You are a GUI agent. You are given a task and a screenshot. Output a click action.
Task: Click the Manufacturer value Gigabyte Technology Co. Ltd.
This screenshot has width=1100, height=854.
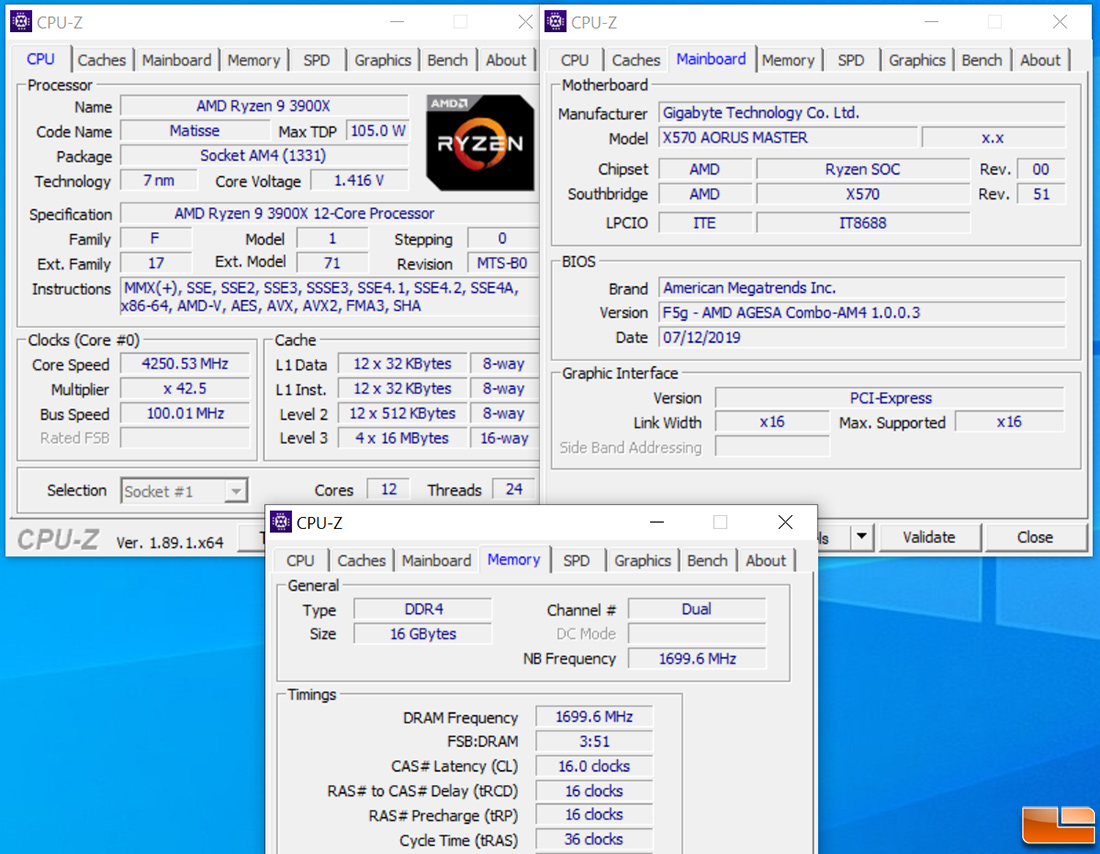coord(862,113)
